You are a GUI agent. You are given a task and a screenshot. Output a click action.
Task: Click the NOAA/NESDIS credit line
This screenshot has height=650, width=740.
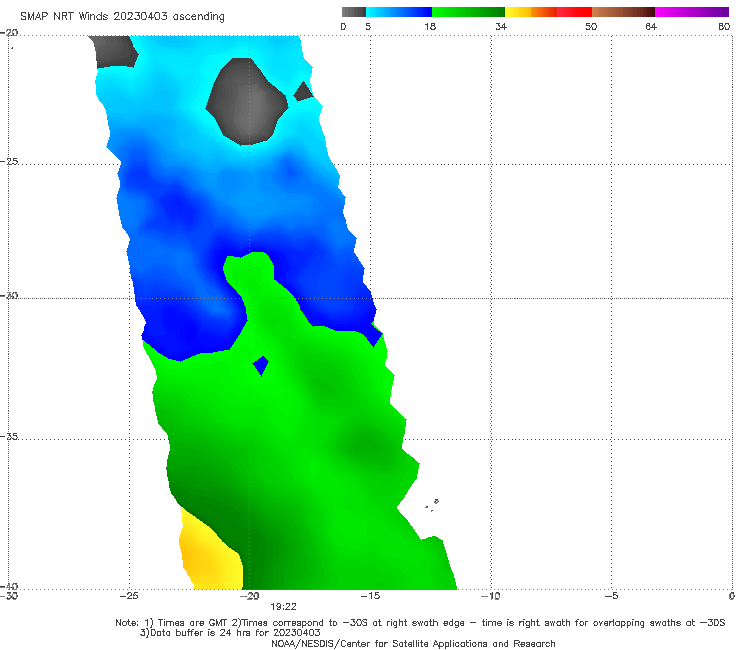[413, 643]
